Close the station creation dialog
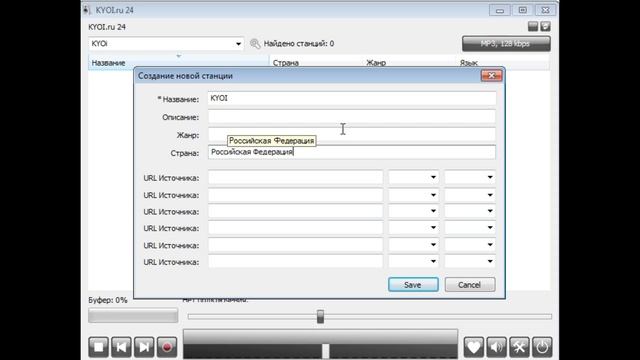Screen dimensions: 640x360 point(491,76)
